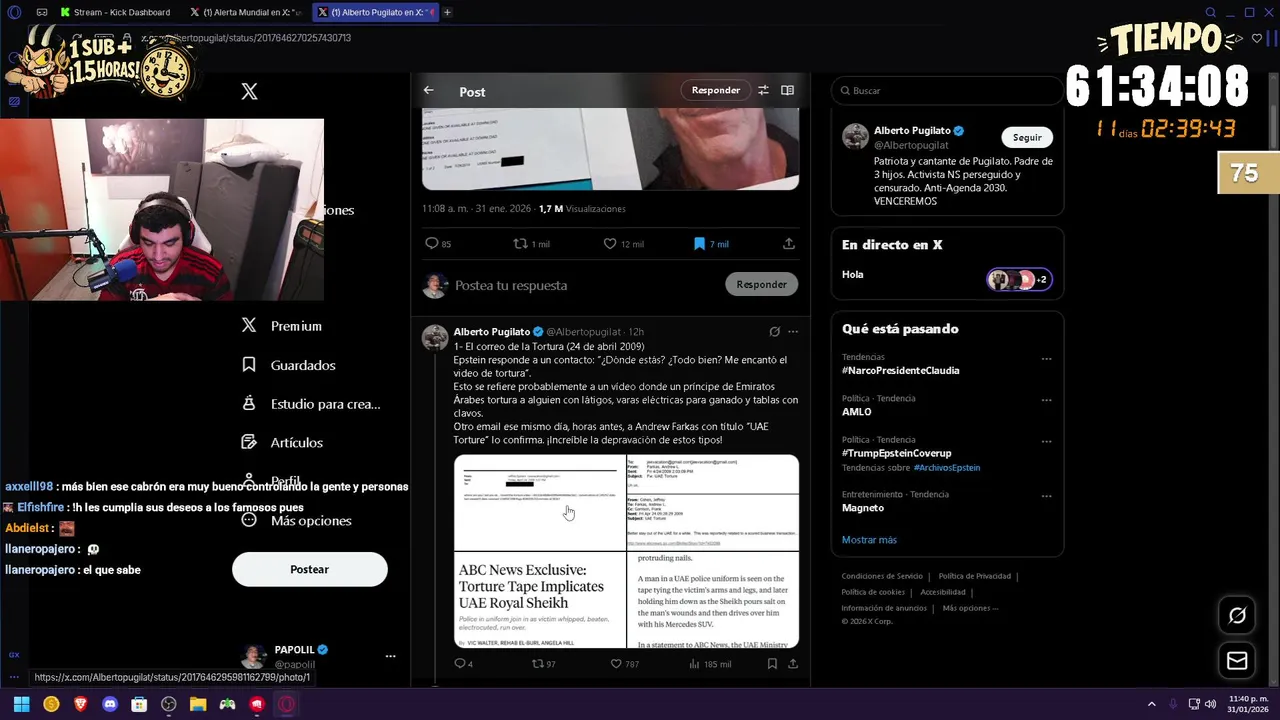Open PAPOLIL account menu dots

coord(390,656)
